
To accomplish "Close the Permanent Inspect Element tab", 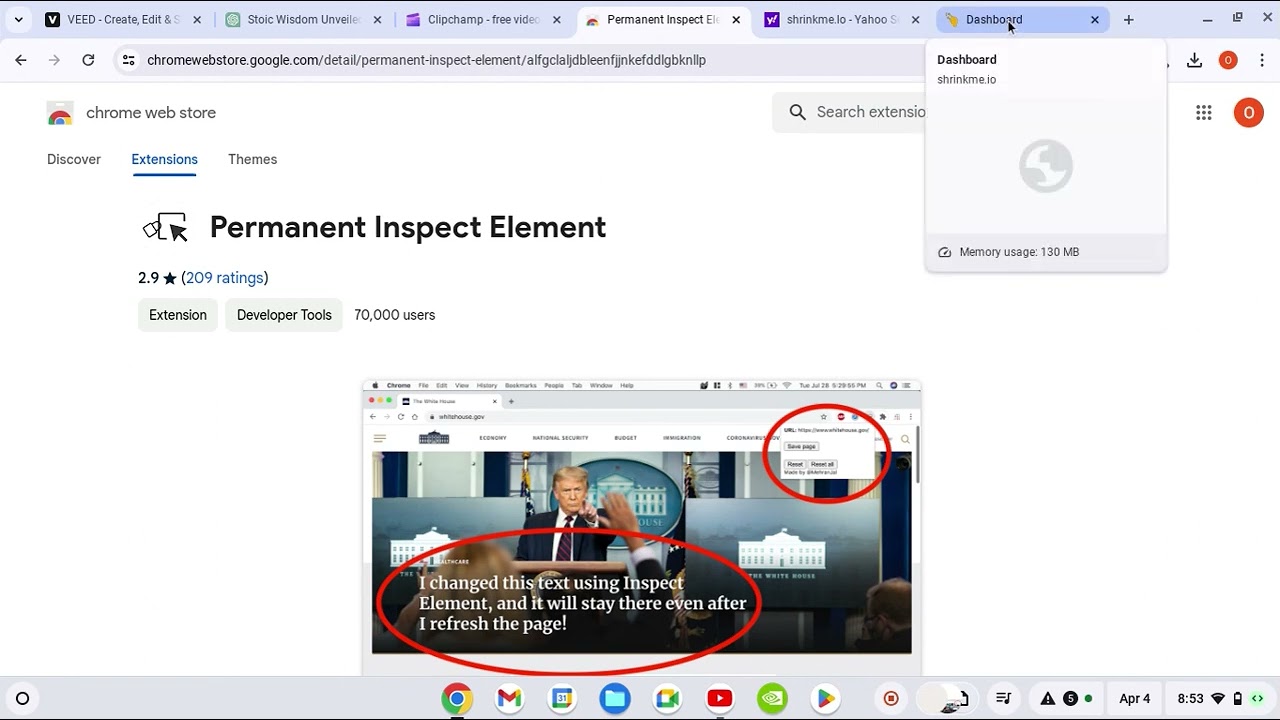I will click(x=736, y=19).
